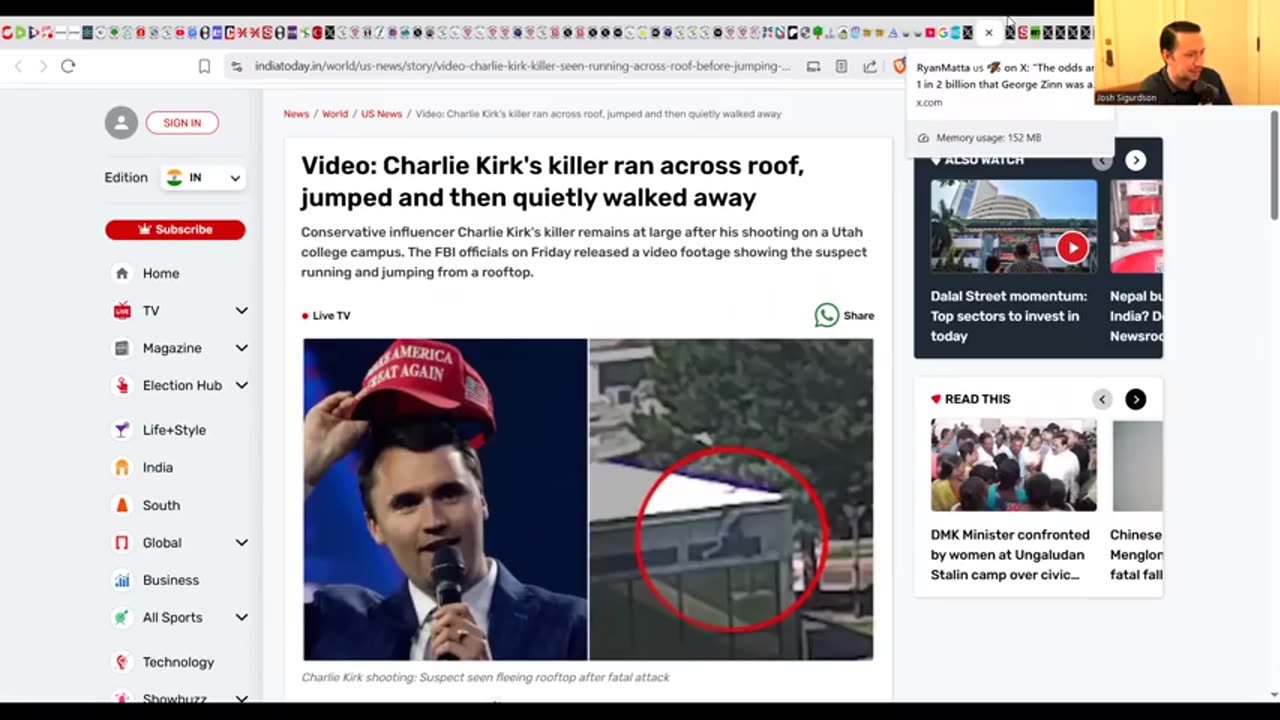The height and width of the screenshot is (720, 1280).
Task: Open 'DMK Minister confronted by women' headline
Action: [1010, 555]
